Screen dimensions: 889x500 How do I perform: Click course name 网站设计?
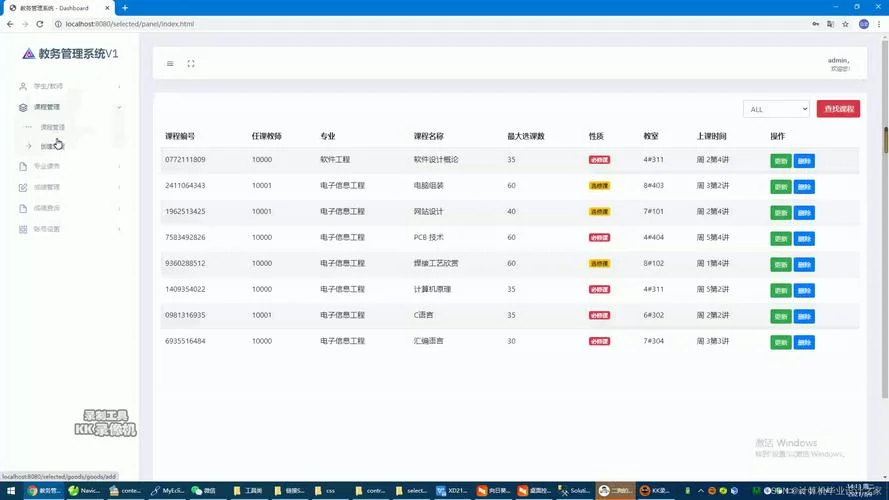pyautogui.click(x=429, y=211)
